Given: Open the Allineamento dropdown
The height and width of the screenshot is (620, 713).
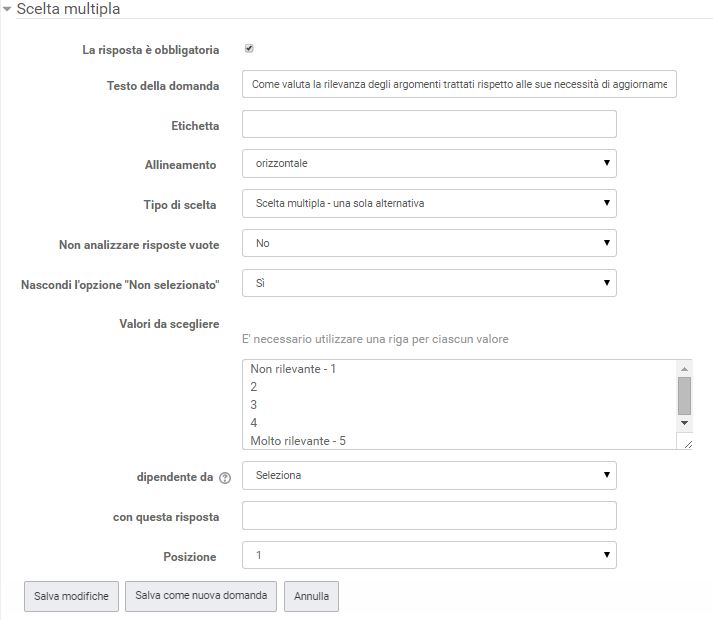Looking at the screenshot, I should [429, 163].
